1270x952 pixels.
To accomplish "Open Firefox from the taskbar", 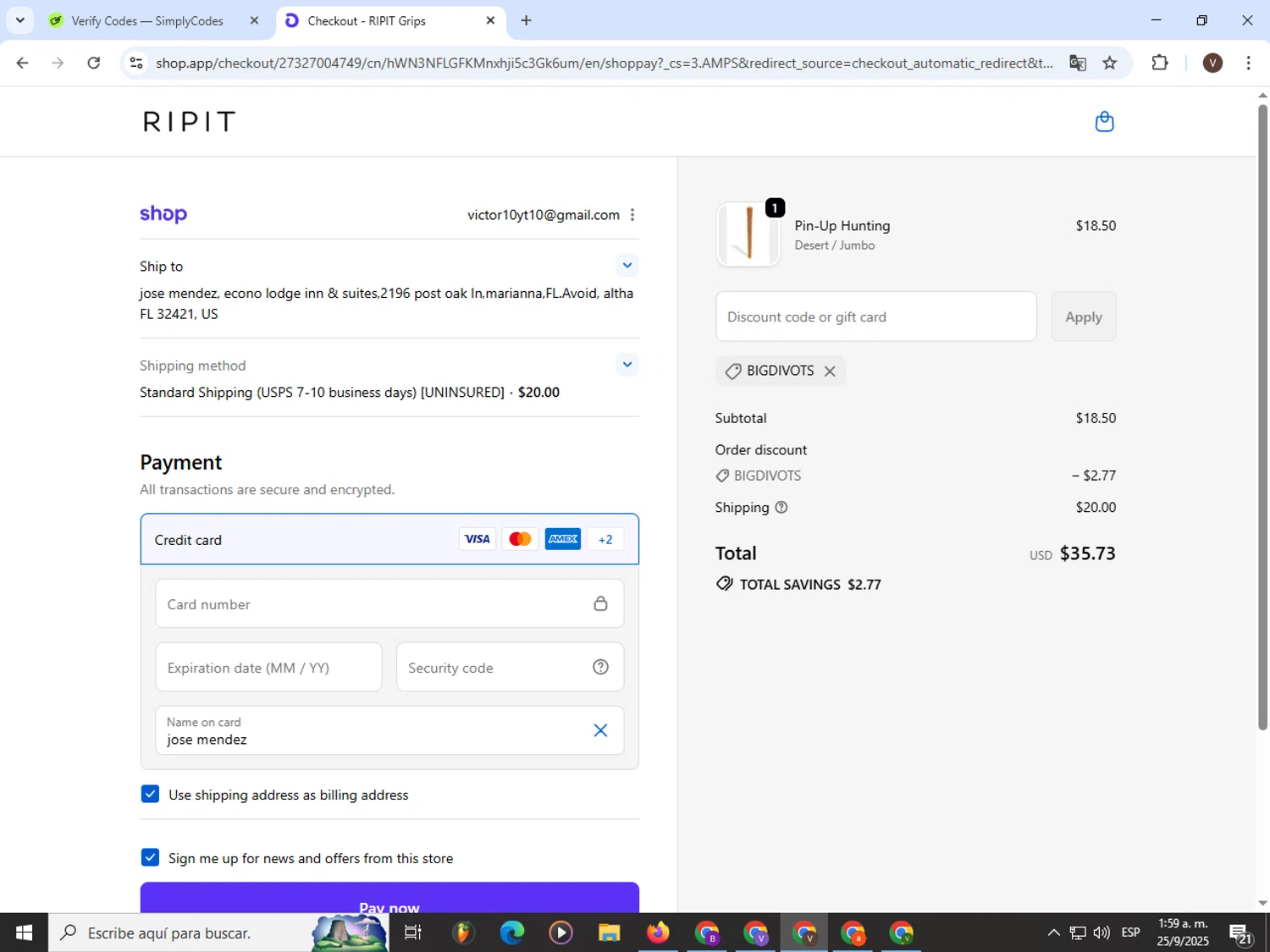I will (x=658, y=933).
